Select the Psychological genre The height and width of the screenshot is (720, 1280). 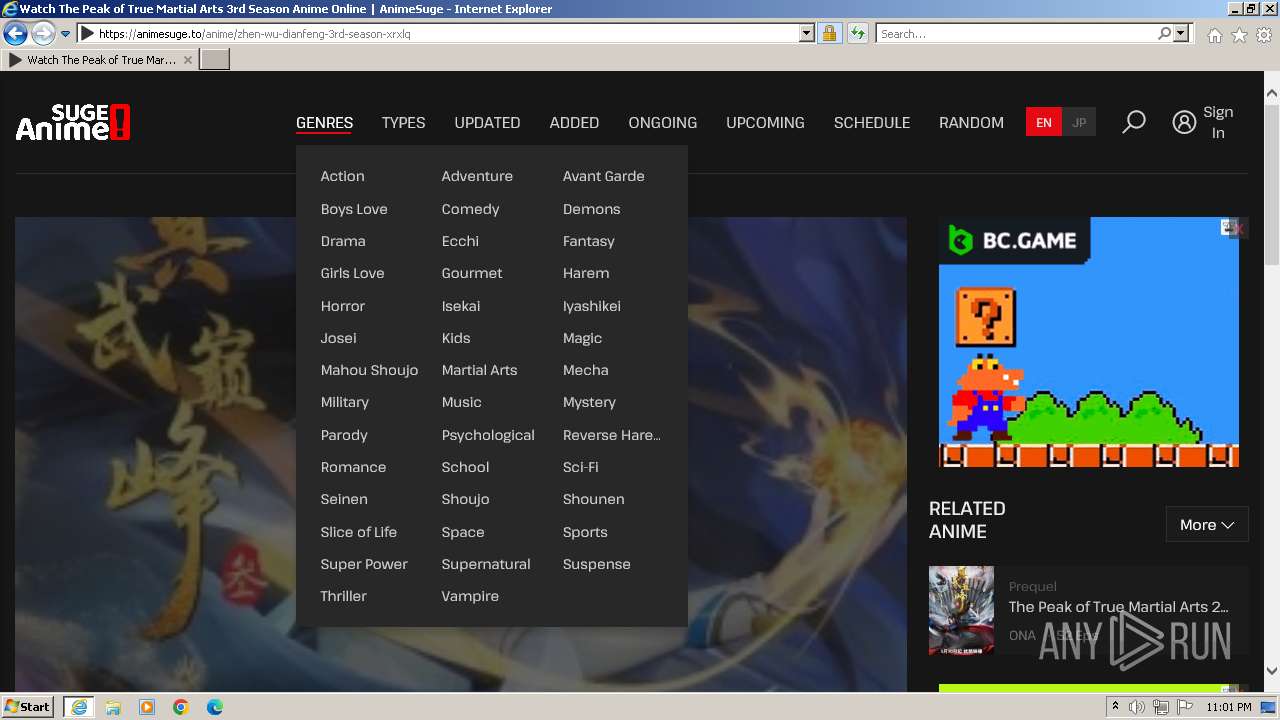pyautogui.click(x=488, y=435)
